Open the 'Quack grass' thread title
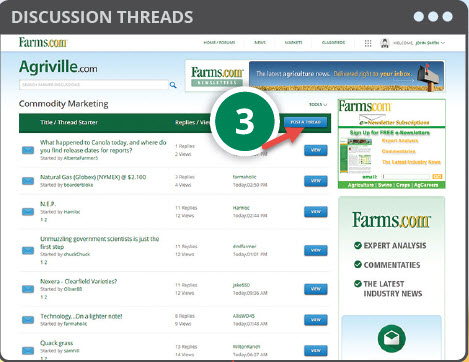Screen dimensions: 469x362 [56, 343]
